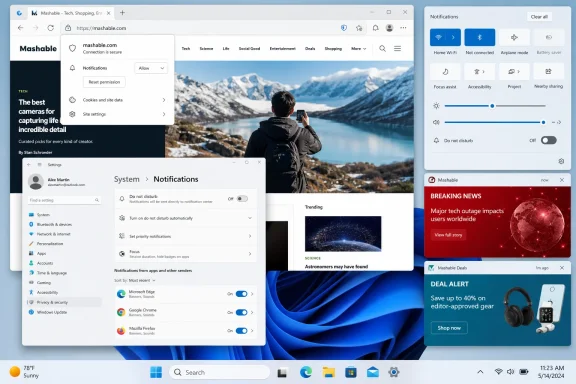576x384 pixels.
Task: Click the trending astronomers article thumbnail
Action: [x=343, y=234]
